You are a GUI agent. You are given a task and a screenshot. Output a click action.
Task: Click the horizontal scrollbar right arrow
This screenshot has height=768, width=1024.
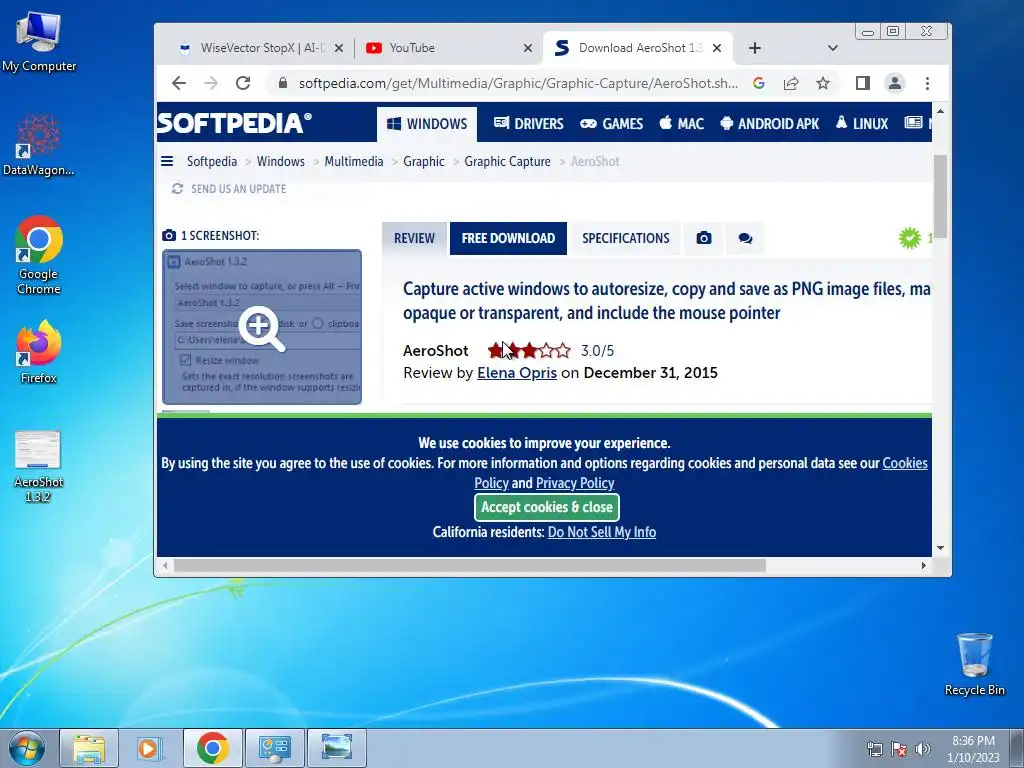923,566
